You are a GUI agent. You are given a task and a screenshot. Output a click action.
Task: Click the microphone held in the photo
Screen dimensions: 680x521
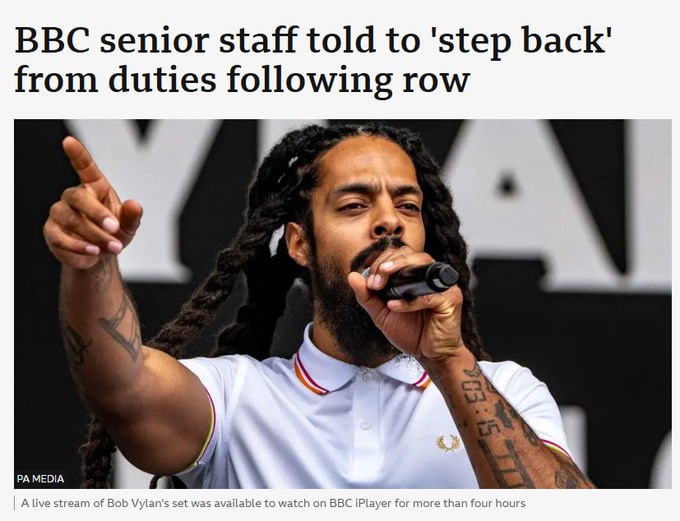[414, 281]
